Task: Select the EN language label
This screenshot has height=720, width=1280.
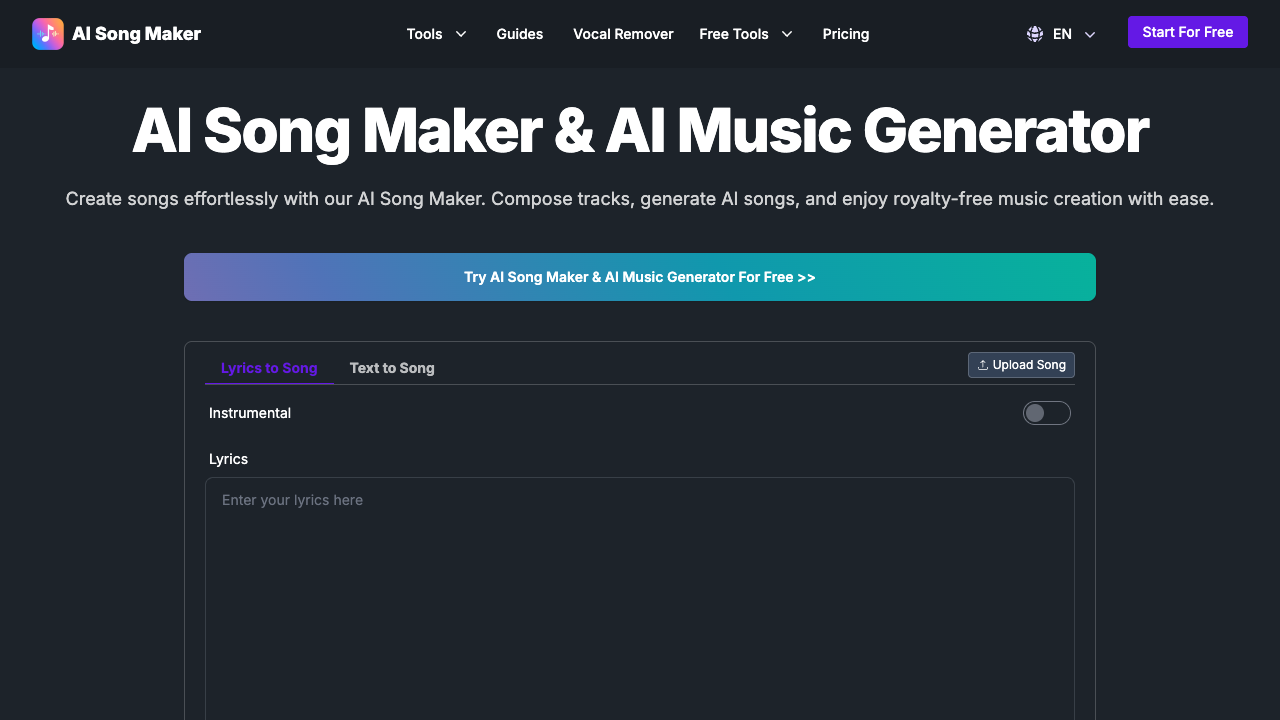Action: point(1062,34)
